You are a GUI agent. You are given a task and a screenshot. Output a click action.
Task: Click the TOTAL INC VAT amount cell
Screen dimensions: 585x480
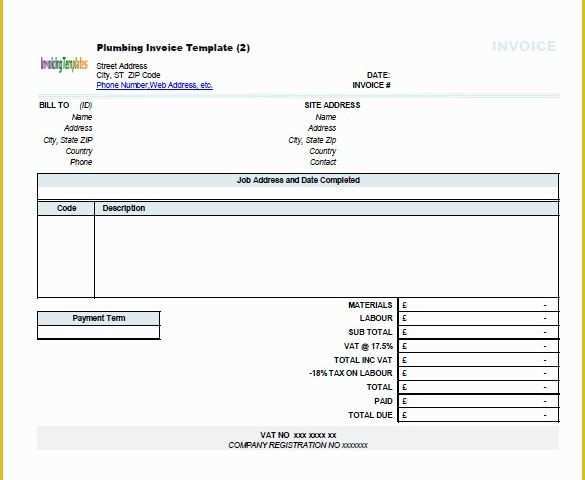coord(478,360)
